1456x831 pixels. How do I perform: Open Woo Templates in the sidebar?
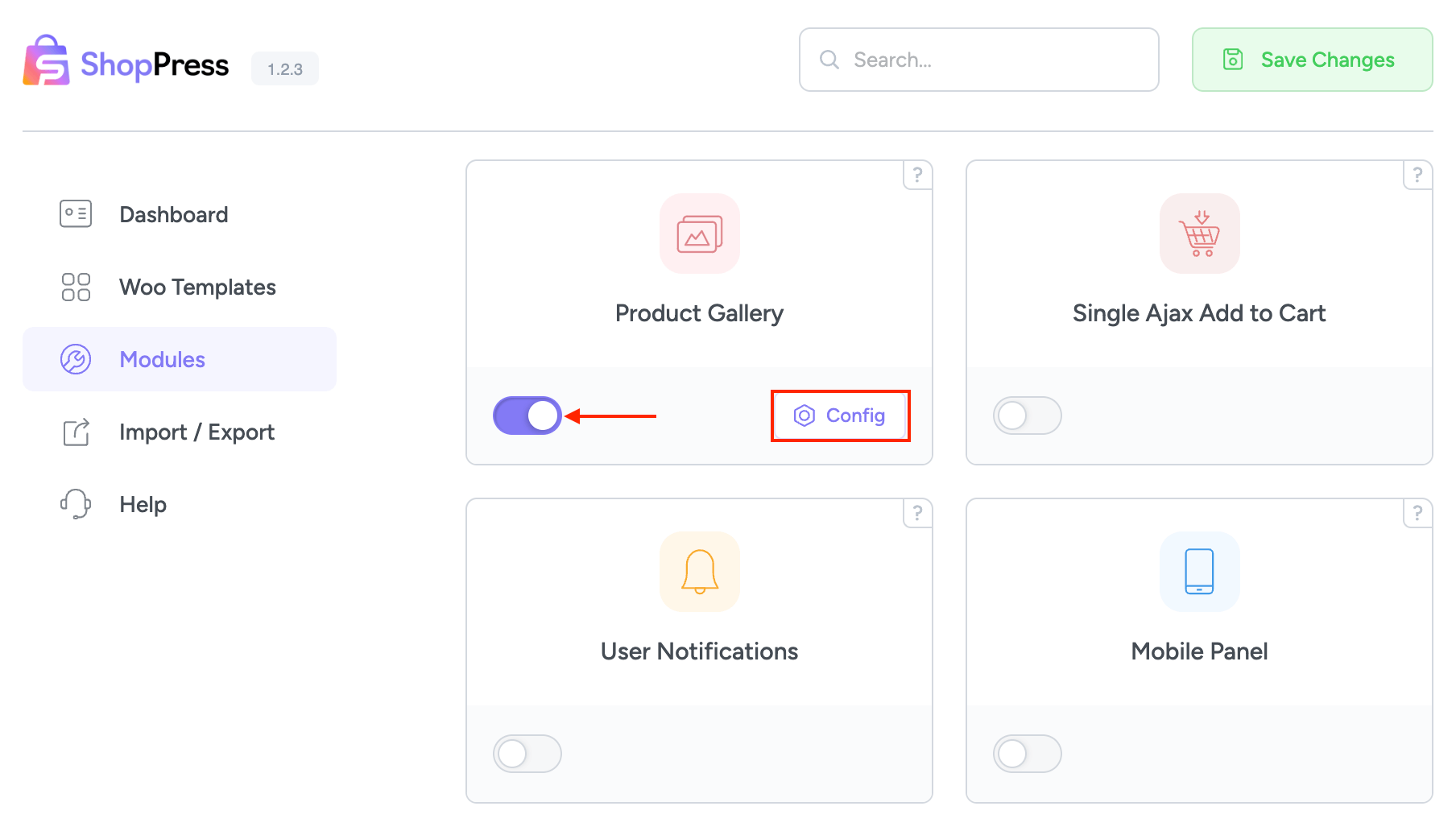(197, 287)
